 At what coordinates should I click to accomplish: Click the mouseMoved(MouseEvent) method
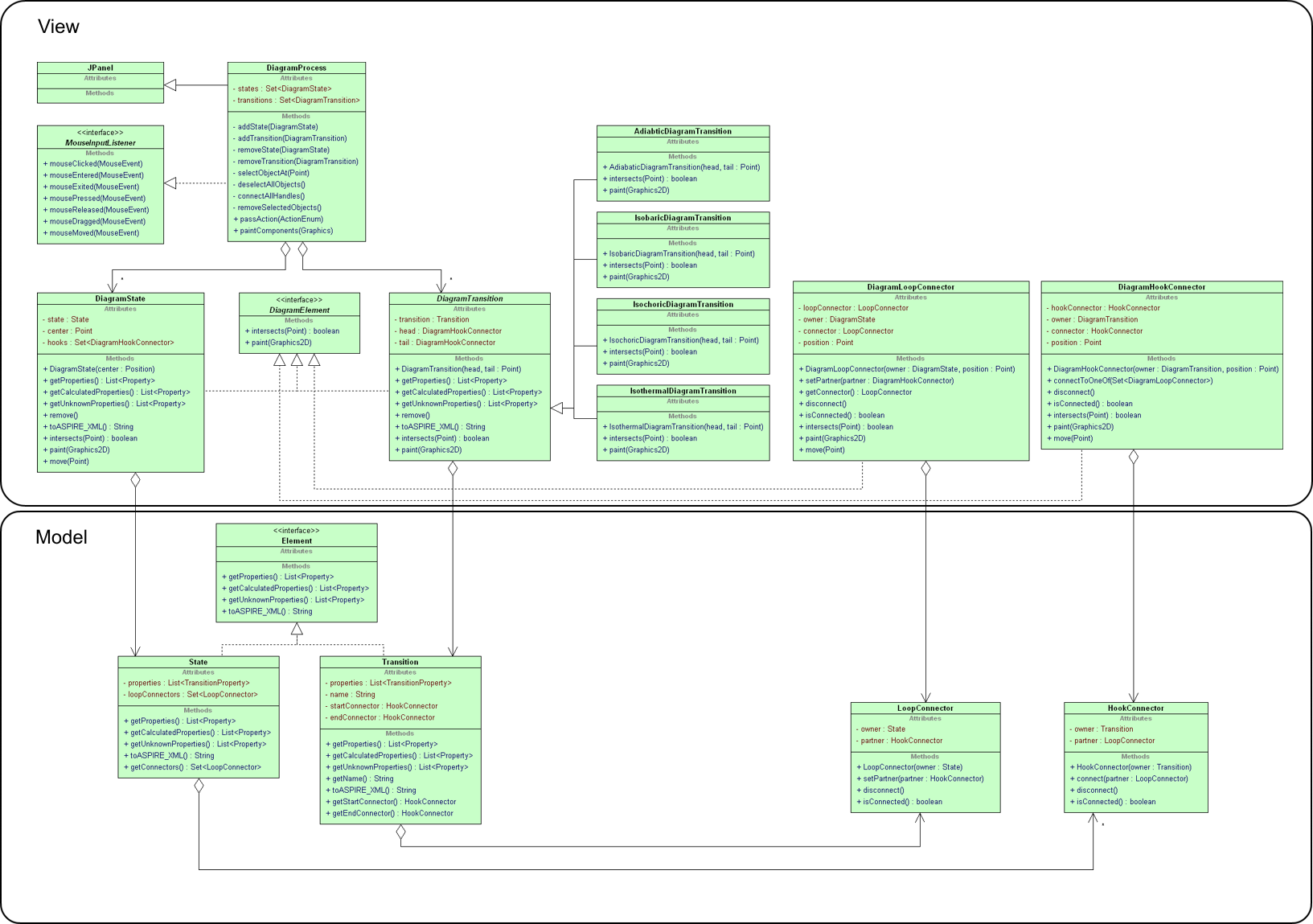coord(91,233)
